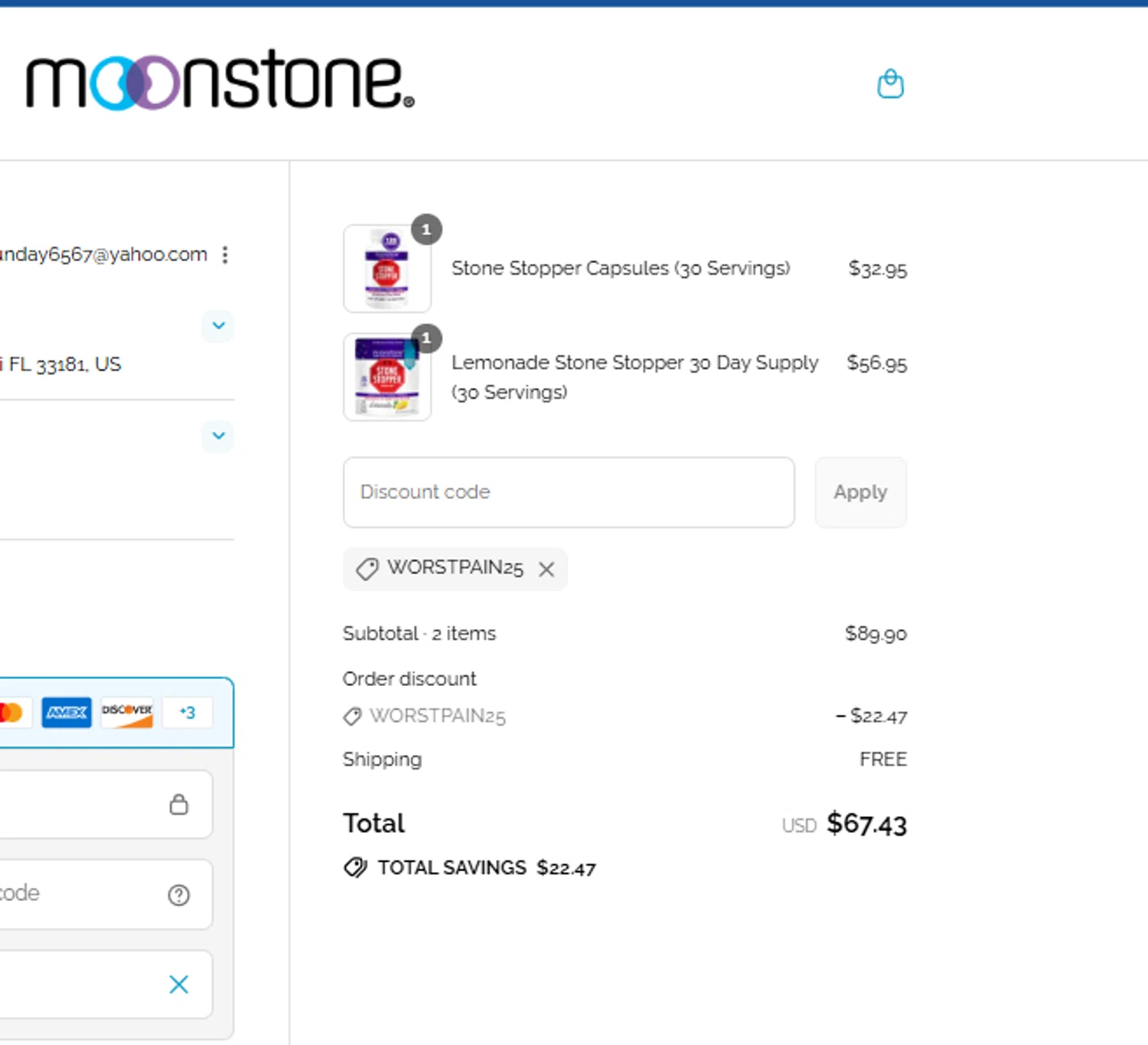Show the +3 additional payment methods
The width and height of the screenshot is (1148, 1045).
(188, 713)
